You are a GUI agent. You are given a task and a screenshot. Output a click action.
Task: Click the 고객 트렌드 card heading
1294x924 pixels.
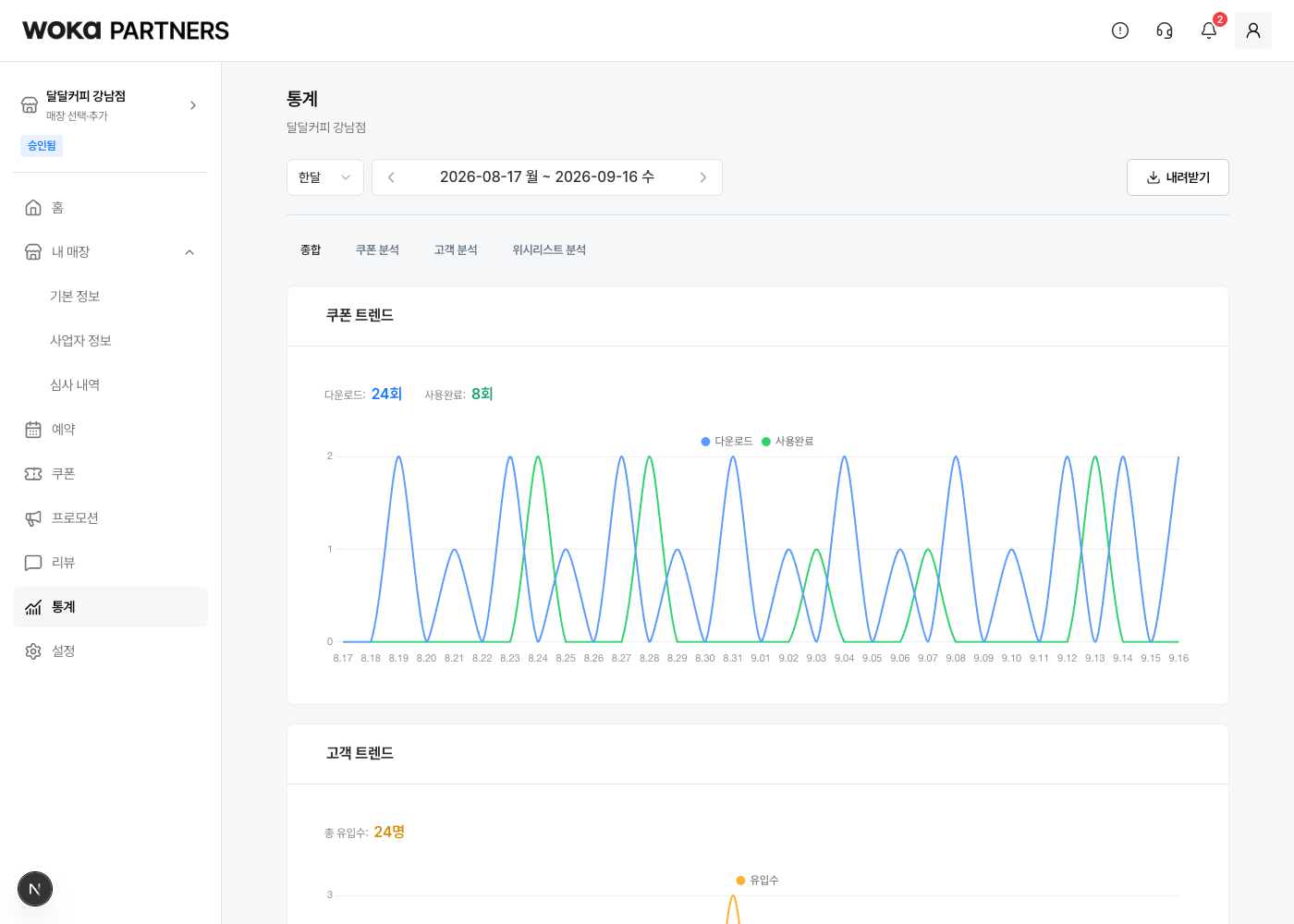coord(360,753)
